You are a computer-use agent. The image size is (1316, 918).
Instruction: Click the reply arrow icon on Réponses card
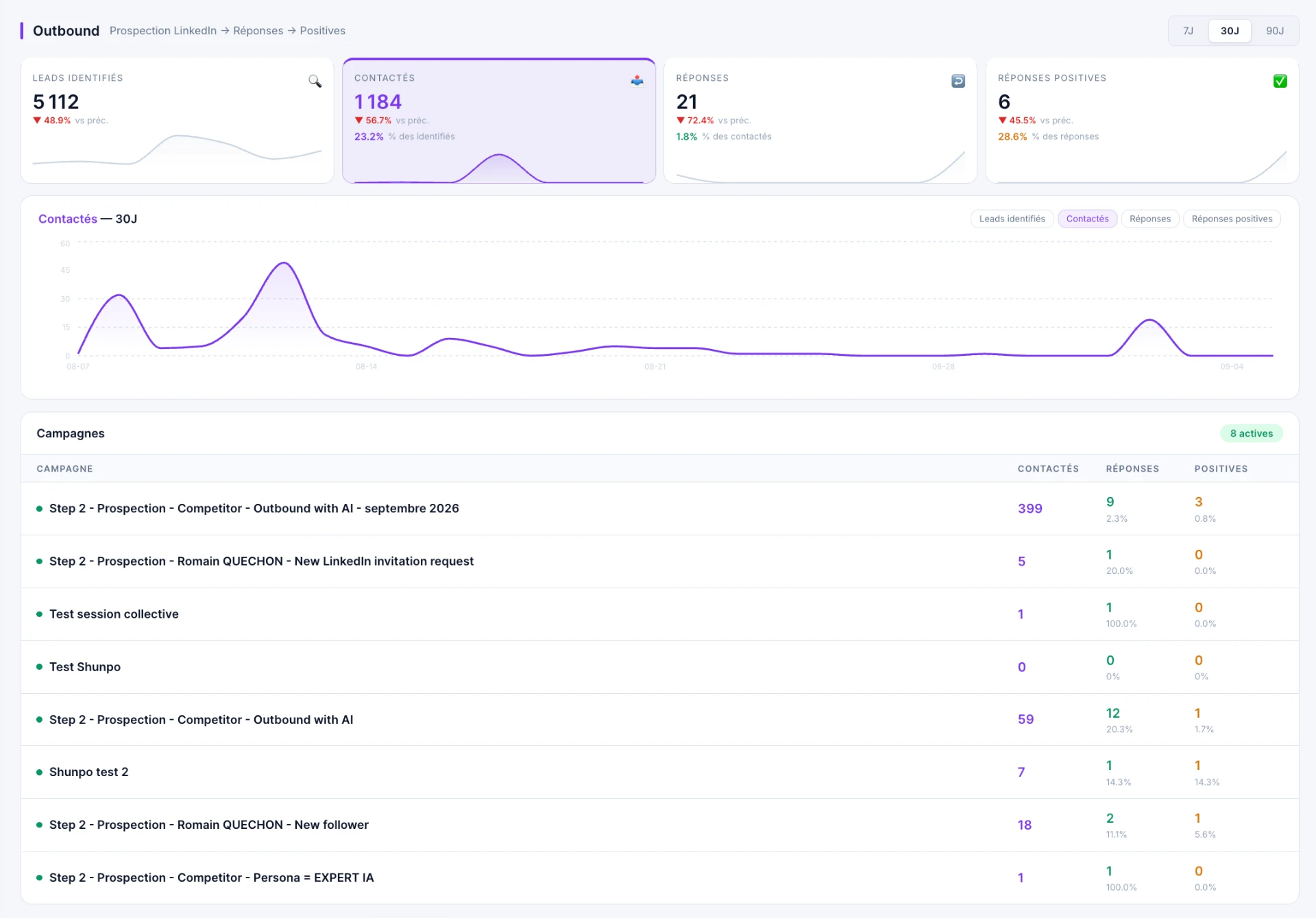coord(958,81)
